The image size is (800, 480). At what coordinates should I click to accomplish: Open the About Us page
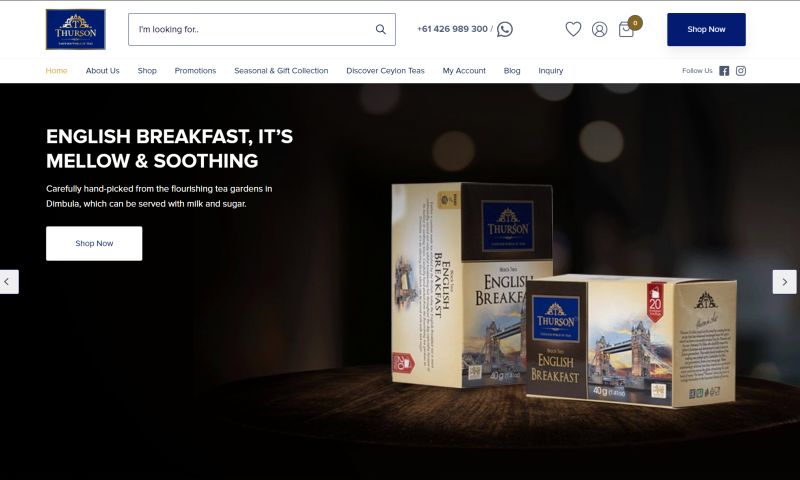pyautogui.click(x=103, y=71)
